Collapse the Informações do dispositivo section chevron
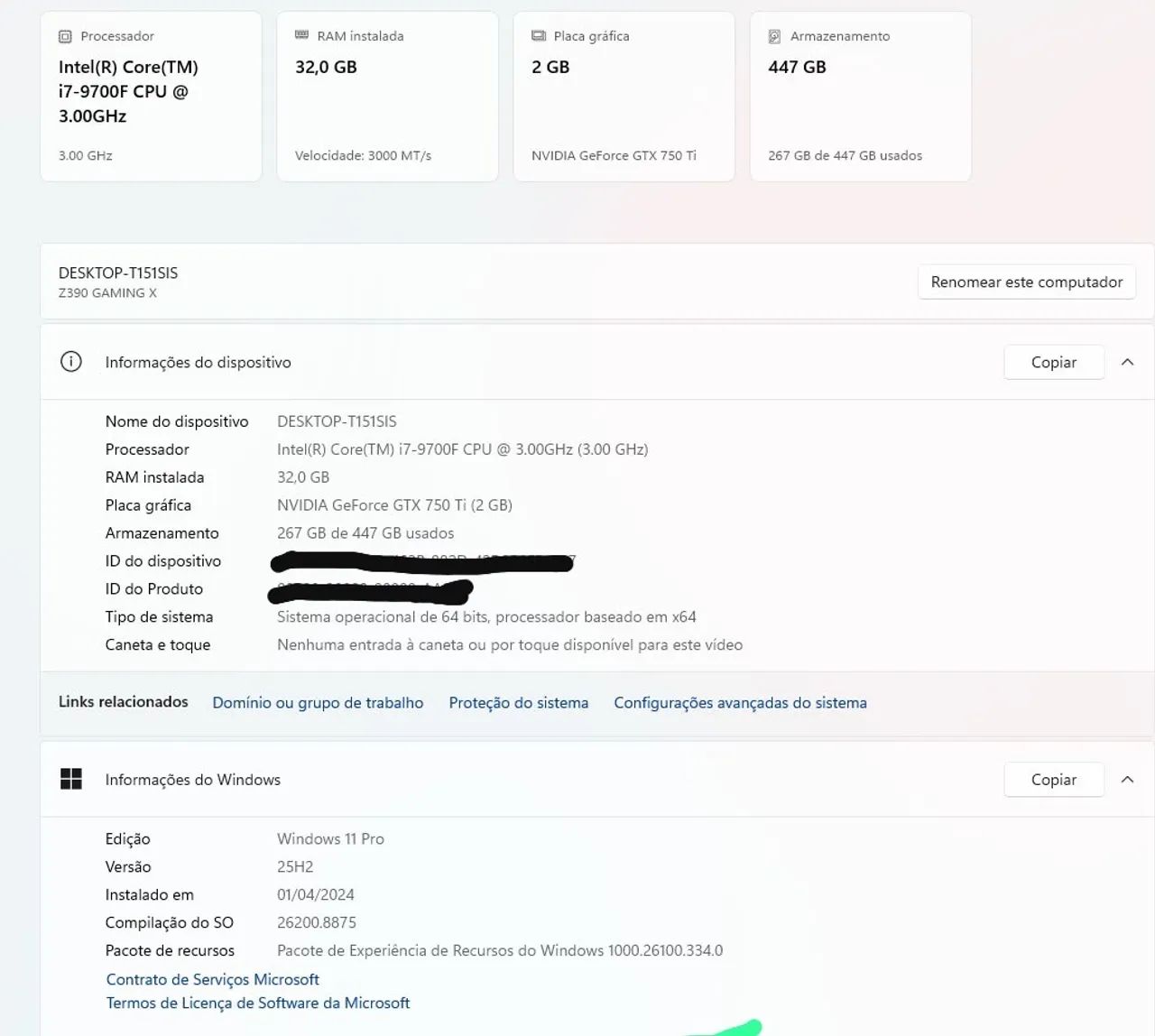Viewport: 1155px width, 1036px height. pyautogui.click(x=1127, y=362)
